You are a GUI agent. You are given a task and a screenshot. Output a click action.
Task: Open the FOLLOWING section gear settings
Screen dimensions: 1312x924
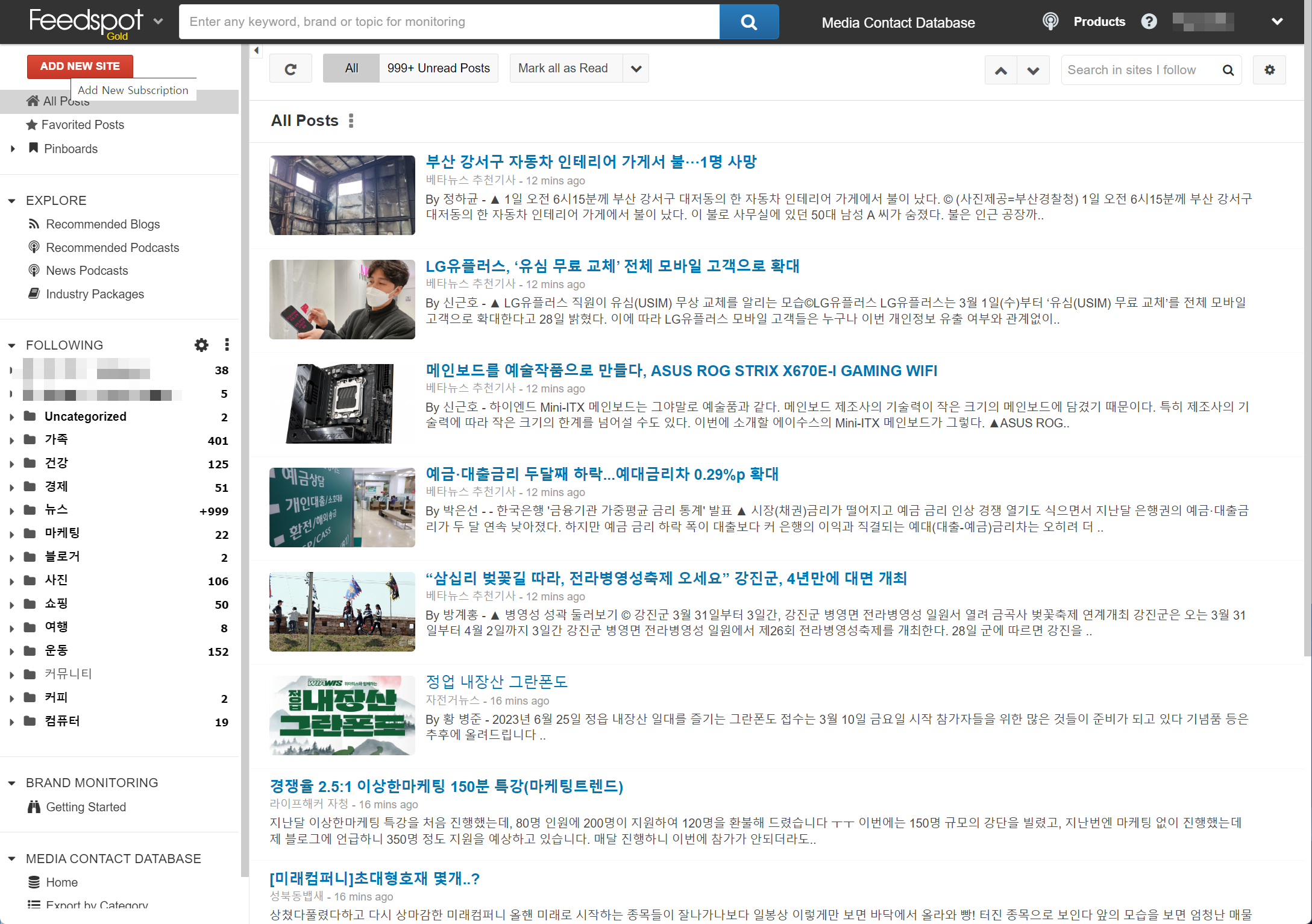coord(201,345)
